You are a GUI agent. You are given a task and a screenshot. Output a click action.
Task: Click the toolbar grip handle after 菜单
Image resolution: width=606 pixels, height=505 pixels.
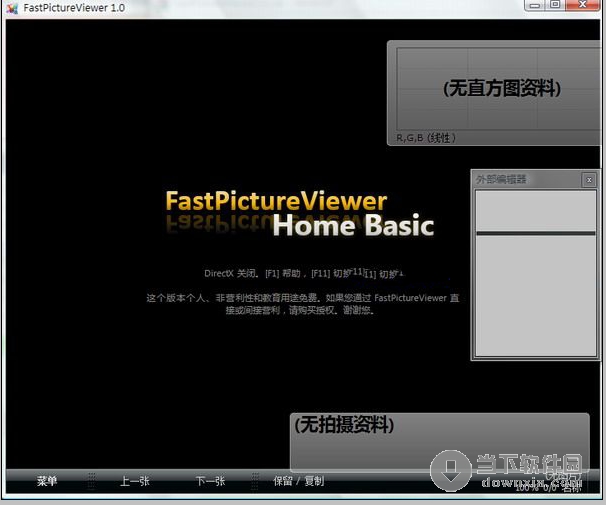pos(91,481)
